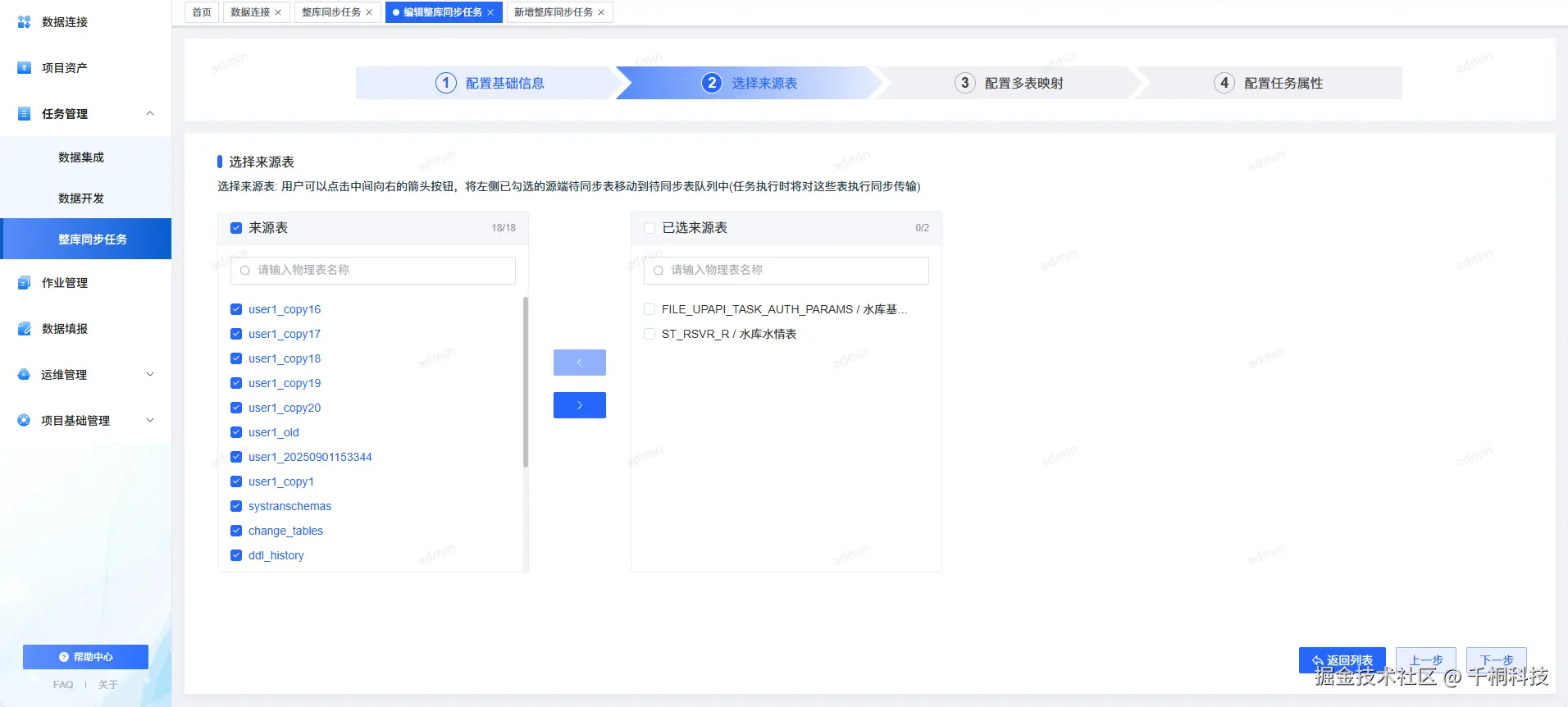The image size is (1568, 707).
Task: Uncheck user1_old checkbox
Action: pos(236,432)
